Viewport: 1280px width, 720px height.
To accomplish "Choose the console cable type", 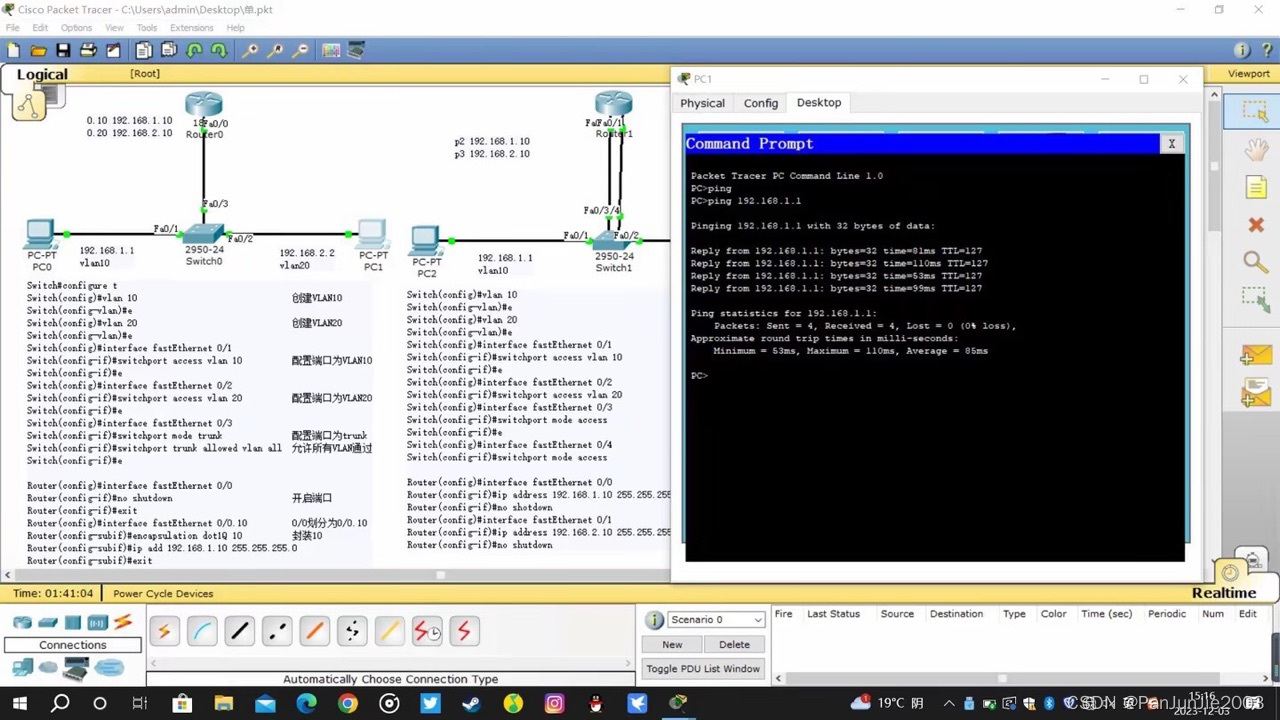I will click(202, 631).
